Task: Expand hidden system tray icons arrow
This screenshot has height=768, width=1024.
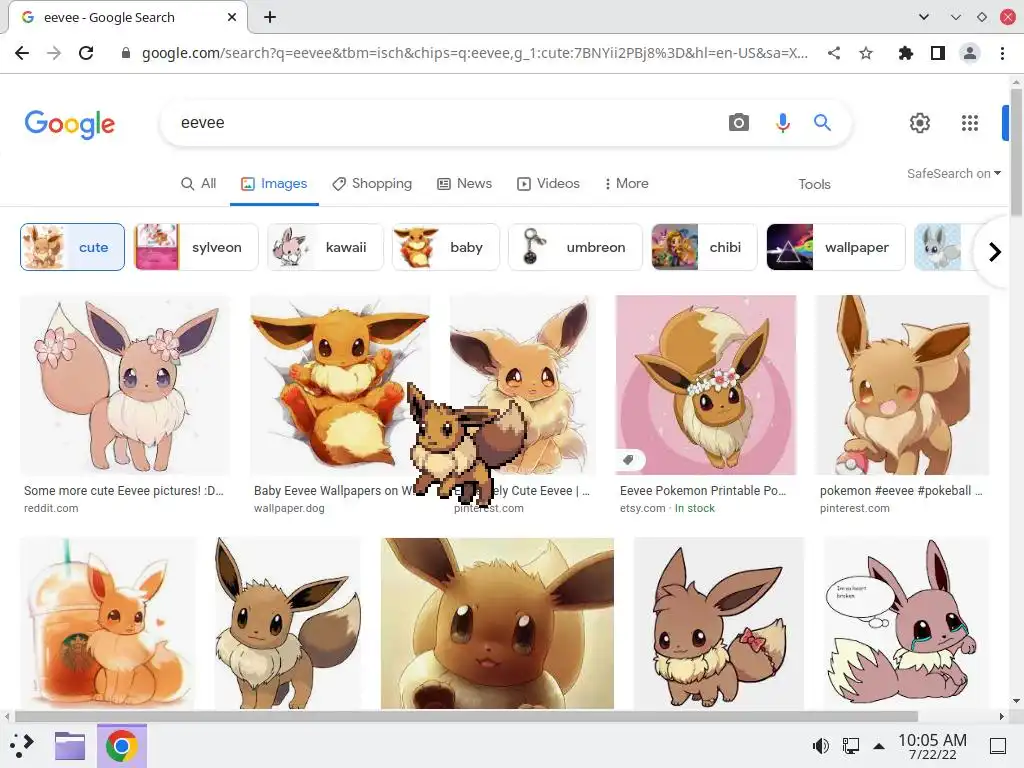Action: pos(879,746)
